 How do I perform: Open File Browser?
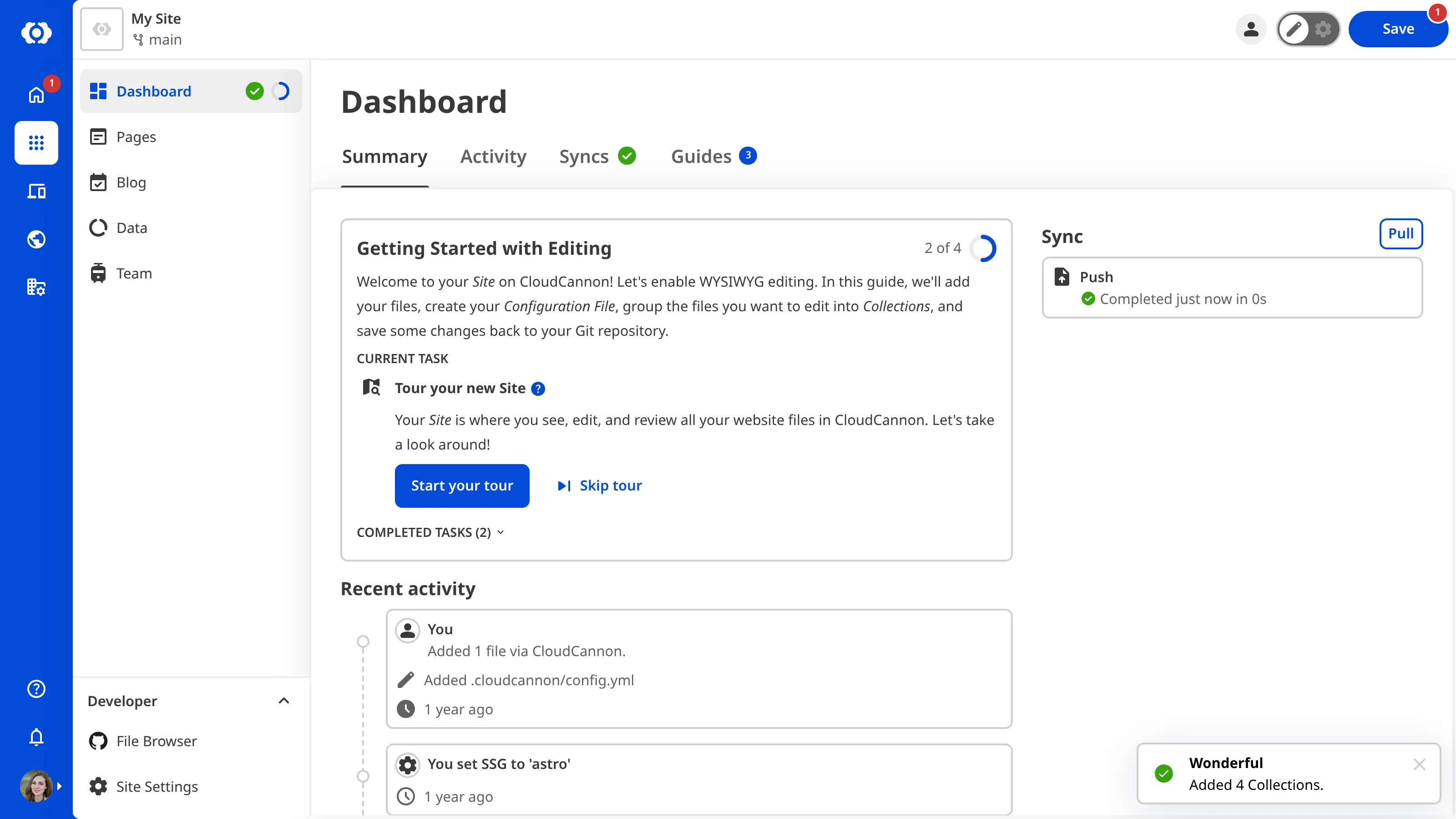pyautogui.click(x=191, y=741)
